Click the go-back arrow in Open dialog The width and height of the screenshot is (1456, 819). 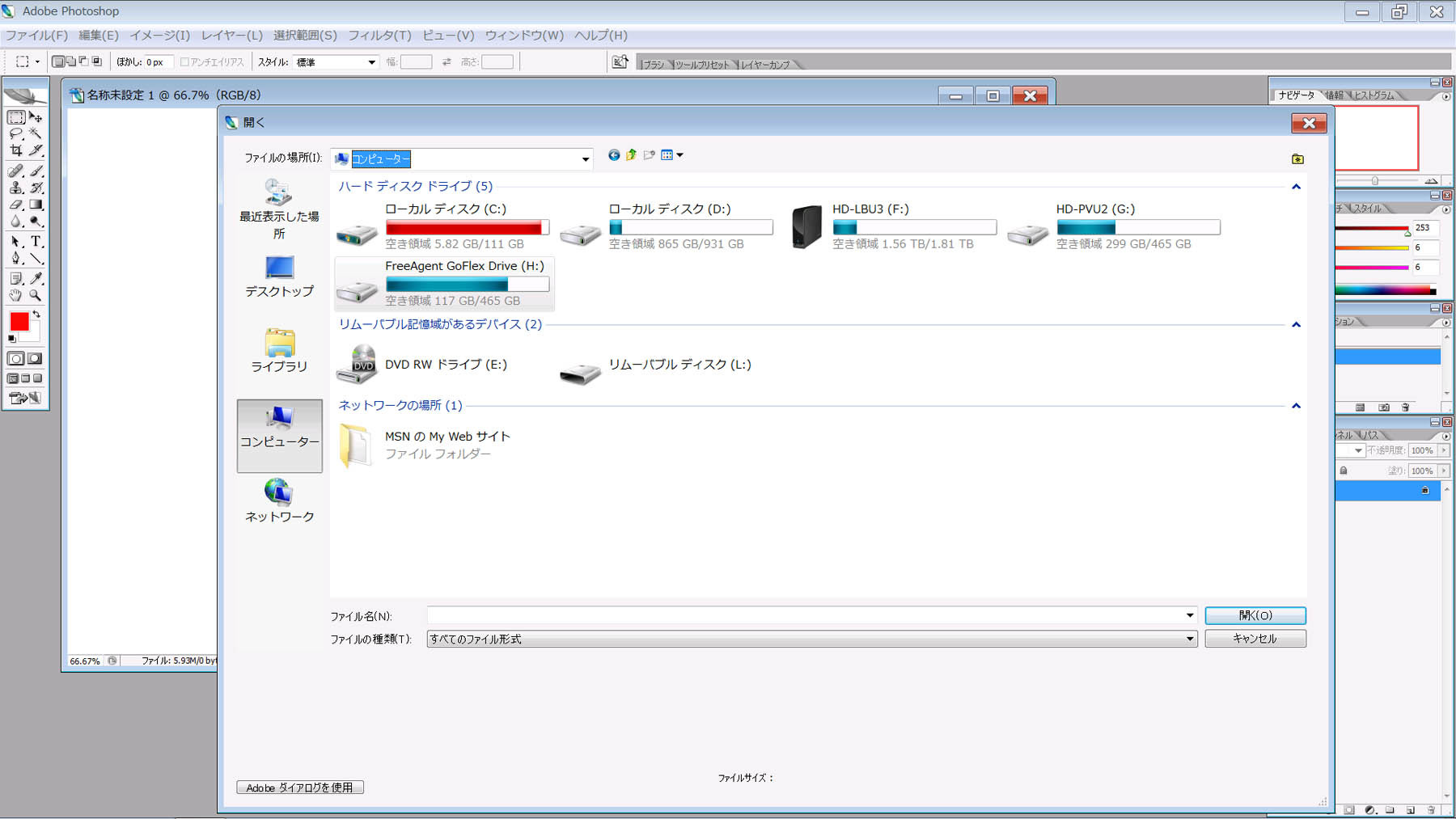click(614, 155)
